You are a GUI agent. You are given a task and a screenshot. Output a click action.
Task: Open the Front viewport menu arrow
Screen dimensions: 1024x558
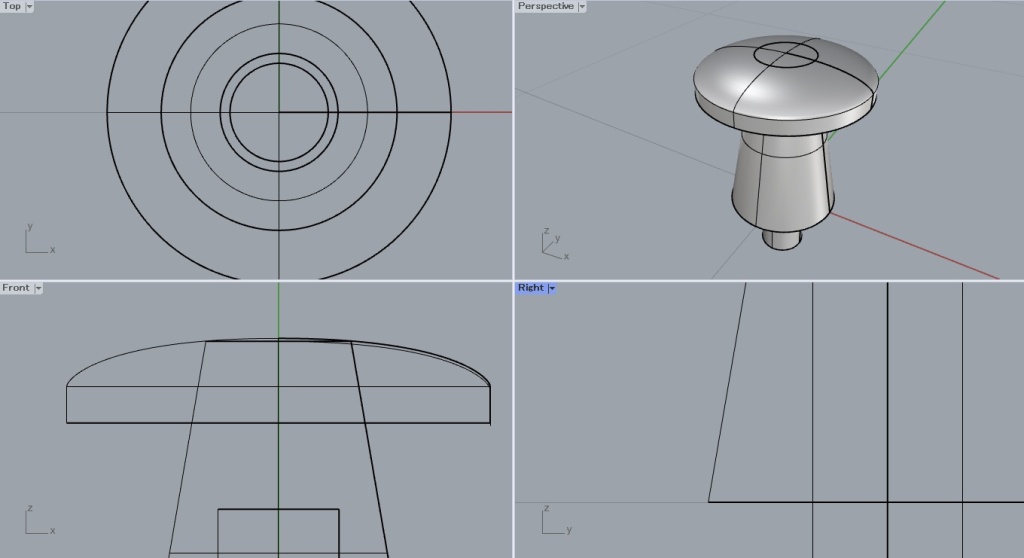pos(38,288)
